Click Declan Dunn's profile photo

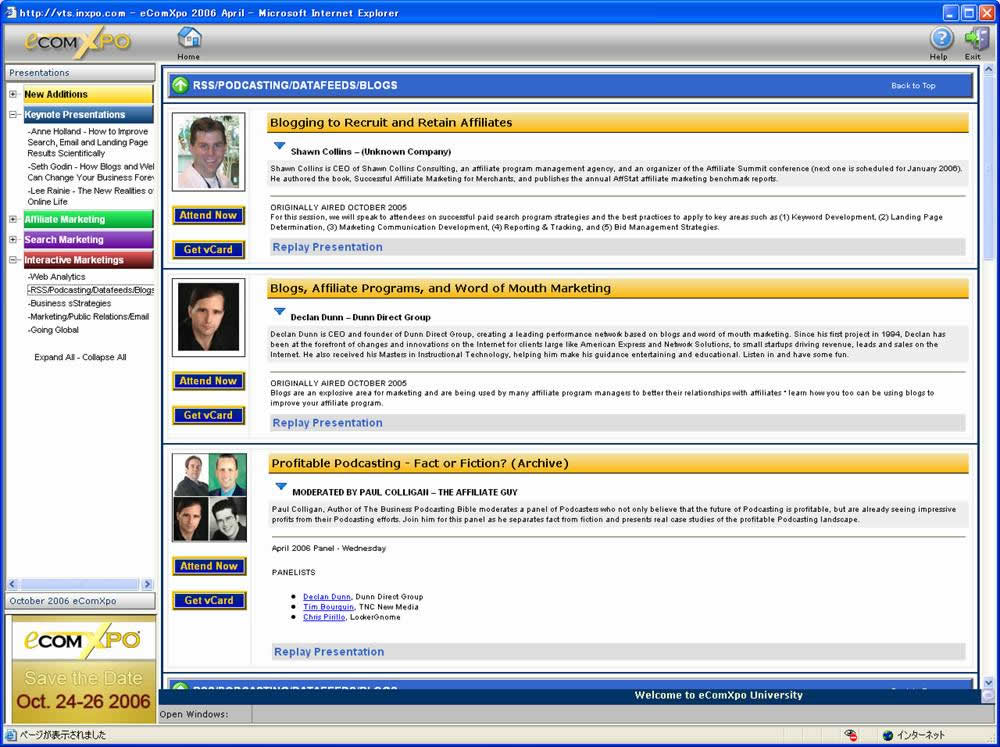pyautogui.click(x=208, y=317)
